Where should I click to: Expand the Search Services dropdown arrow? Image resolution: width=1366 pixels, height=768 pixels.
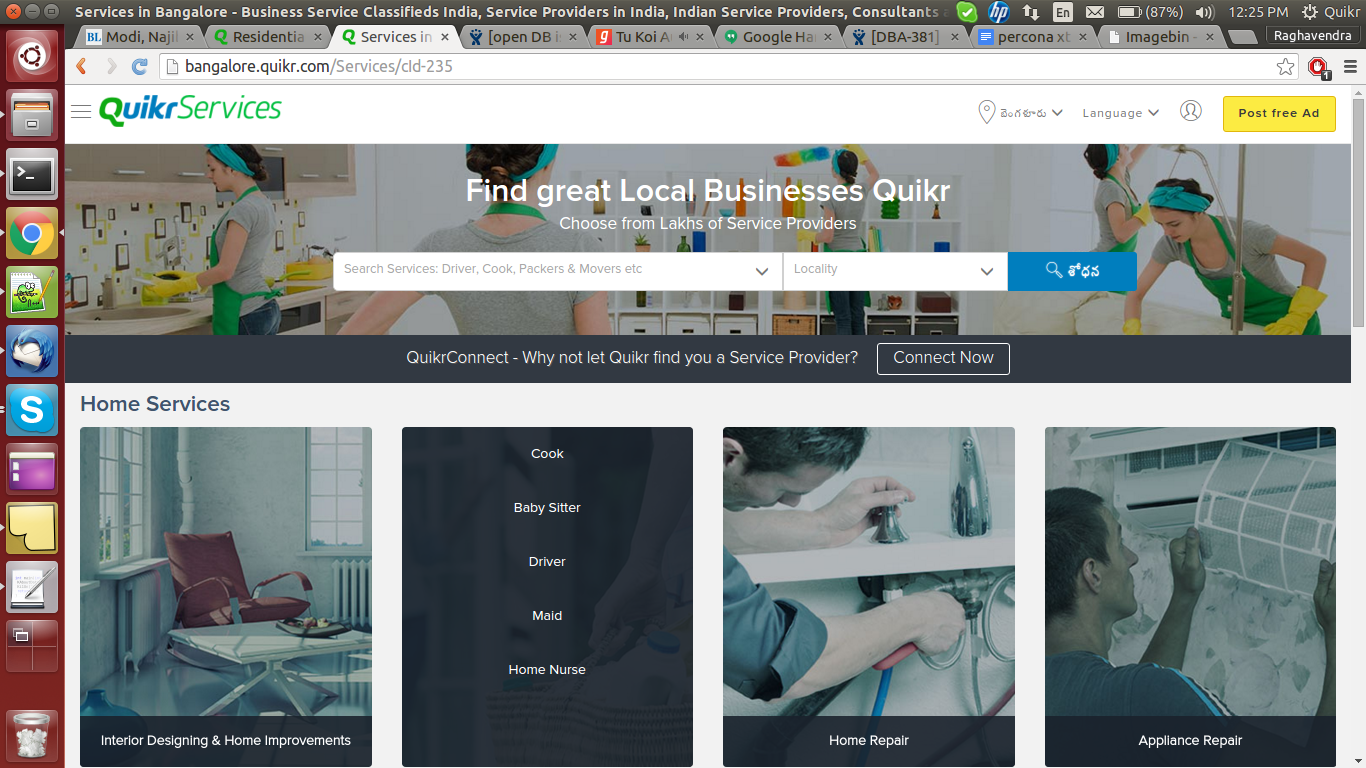tap(762, 271)
